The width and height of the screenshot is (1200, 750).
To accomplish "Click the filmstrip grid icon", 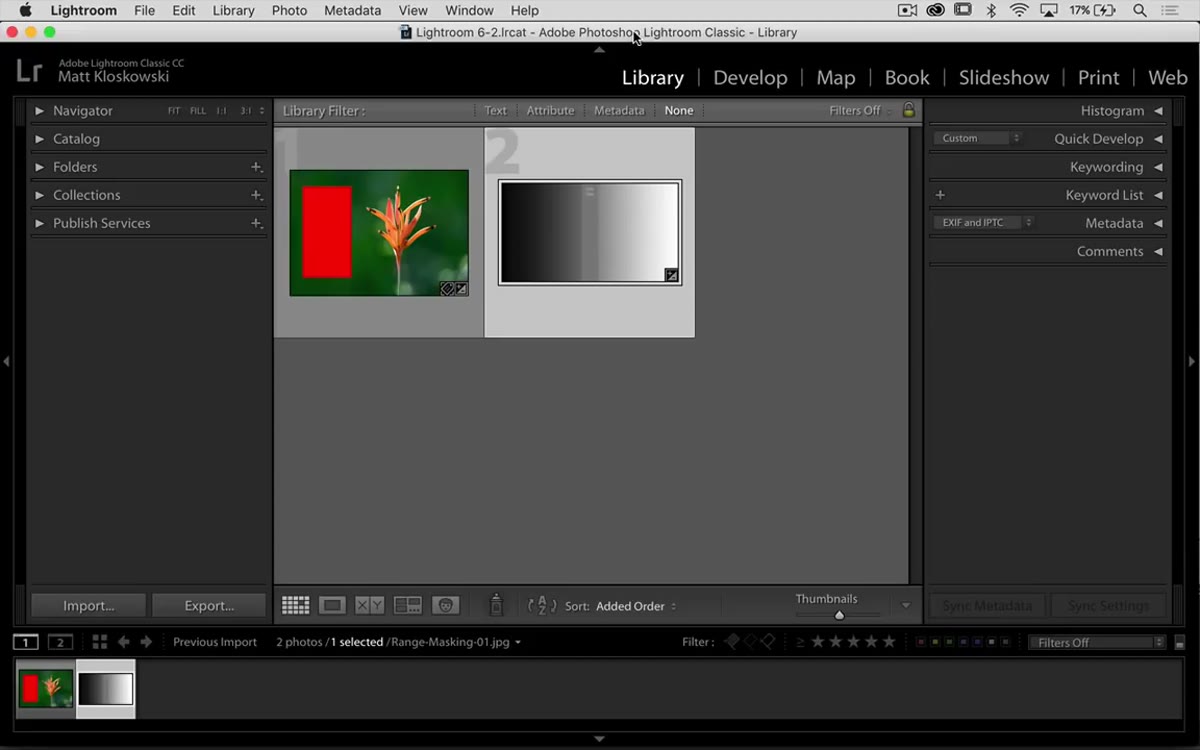I will 99,642.
